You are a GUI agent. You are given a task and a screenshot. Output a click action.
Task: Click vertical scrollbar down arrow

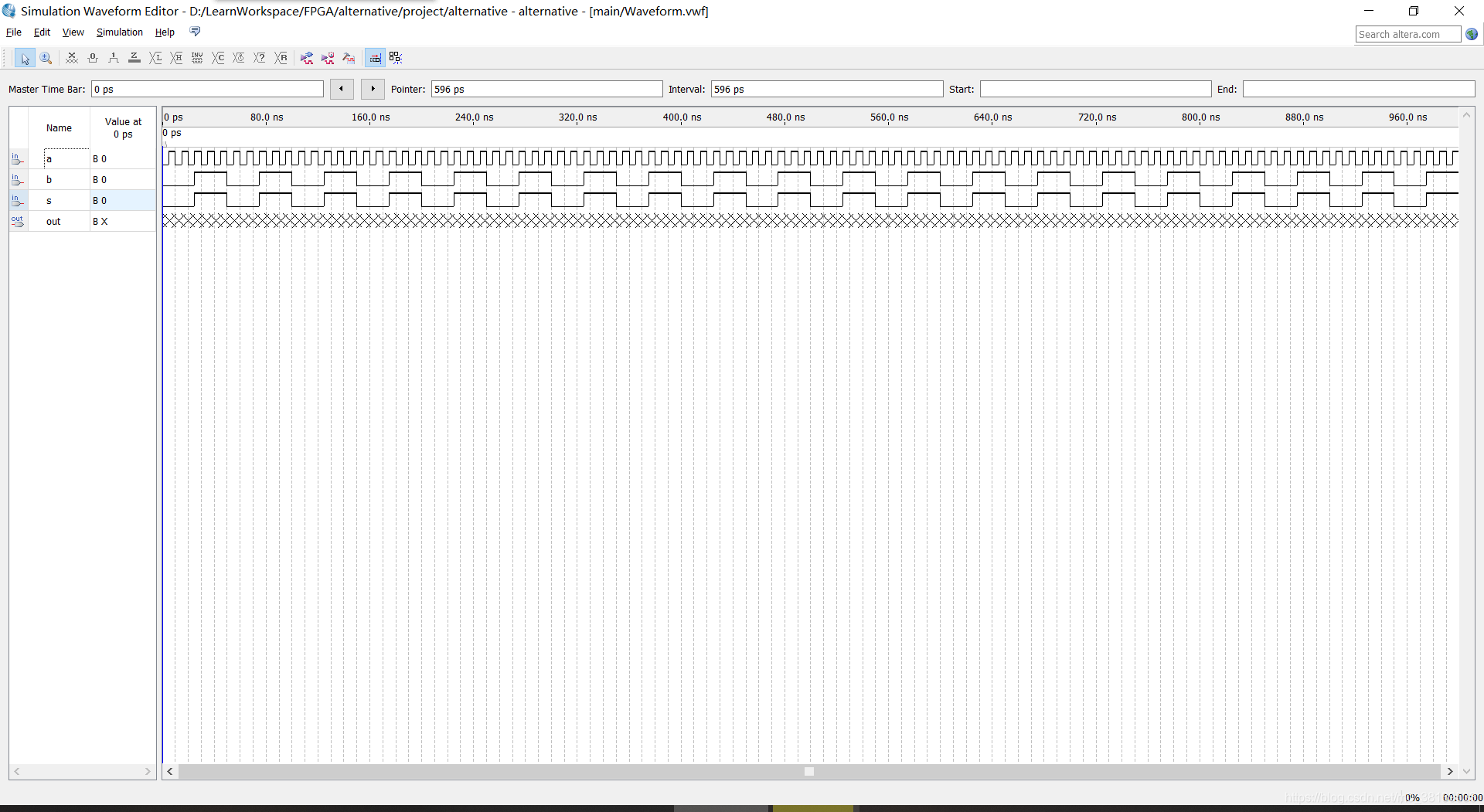pos(1466,772)
